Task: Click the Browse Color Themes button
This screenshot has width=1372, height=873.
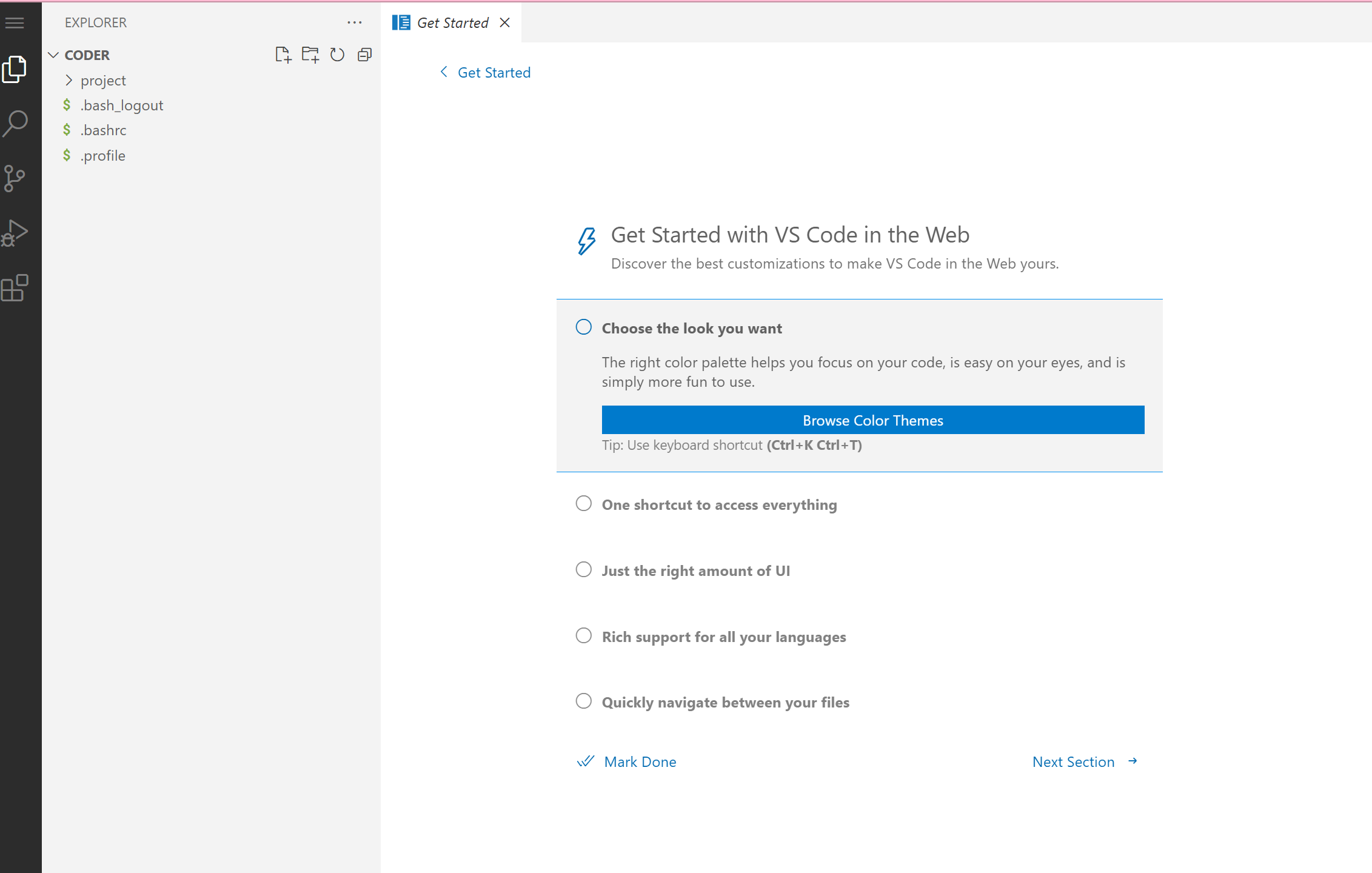Action: pos(873,420)
